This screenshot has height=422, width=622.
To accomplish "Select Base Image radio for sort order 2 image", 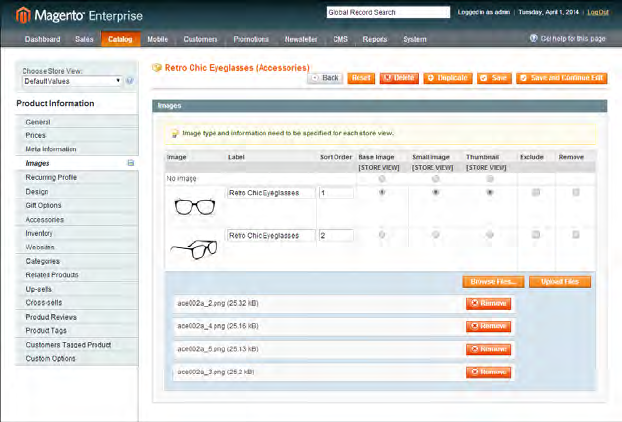I will click(382, 235).
